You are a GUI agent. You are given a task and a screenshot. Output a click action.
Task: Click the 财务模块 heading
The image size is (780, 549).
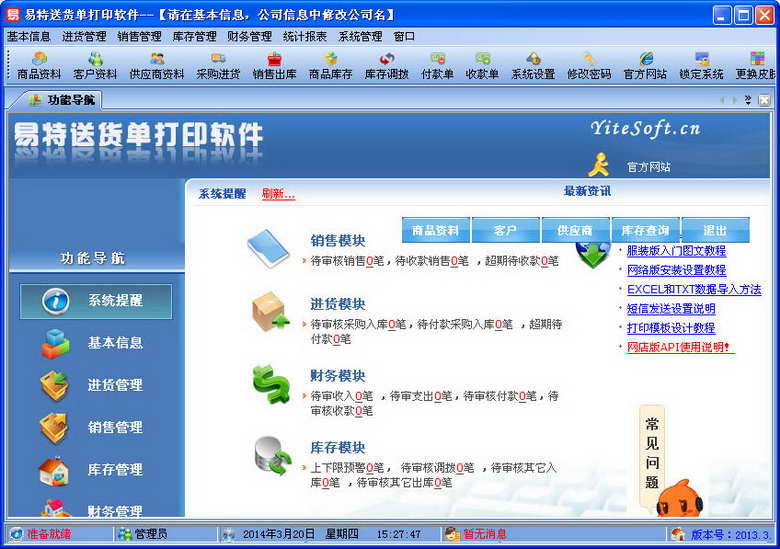click(x=338, y=376)
